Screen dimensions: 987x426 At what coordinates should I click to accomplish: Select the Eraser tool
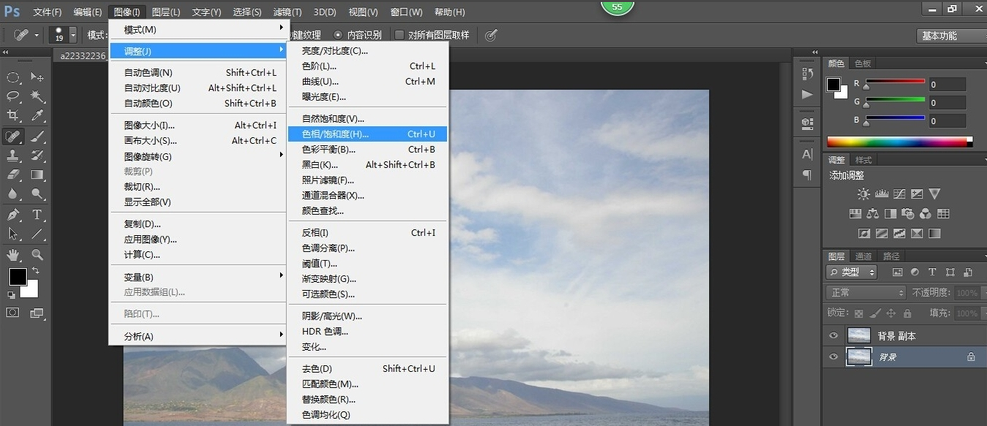click(x=13, y=174)
